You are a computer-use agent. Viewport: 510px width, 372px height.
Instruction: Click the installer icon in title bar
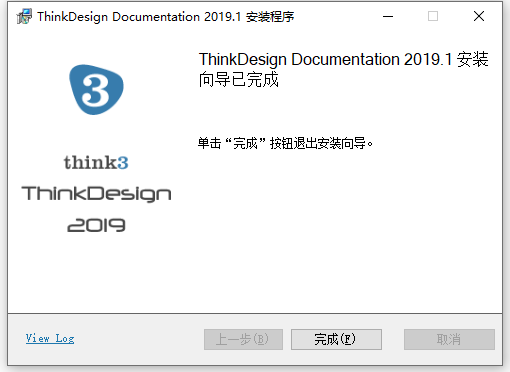coord(24,16)
